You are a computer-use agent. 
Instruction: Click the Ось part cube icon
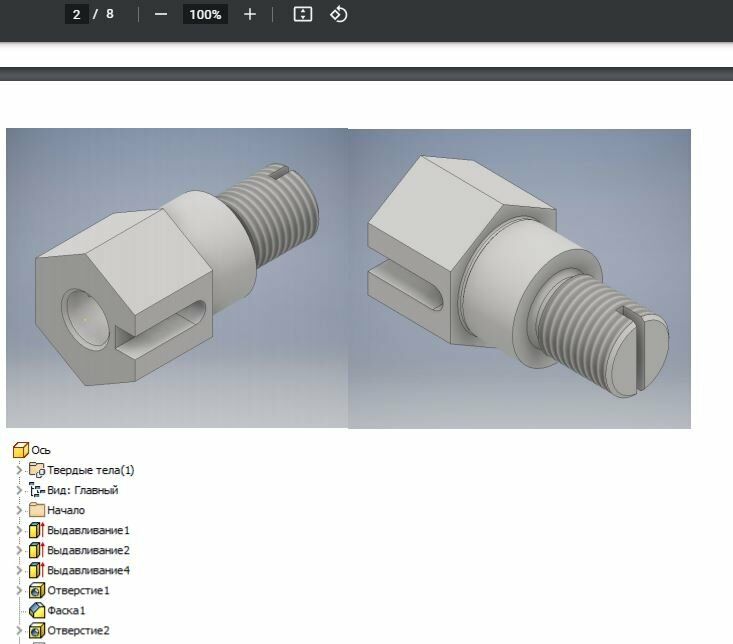coord(21,450)
